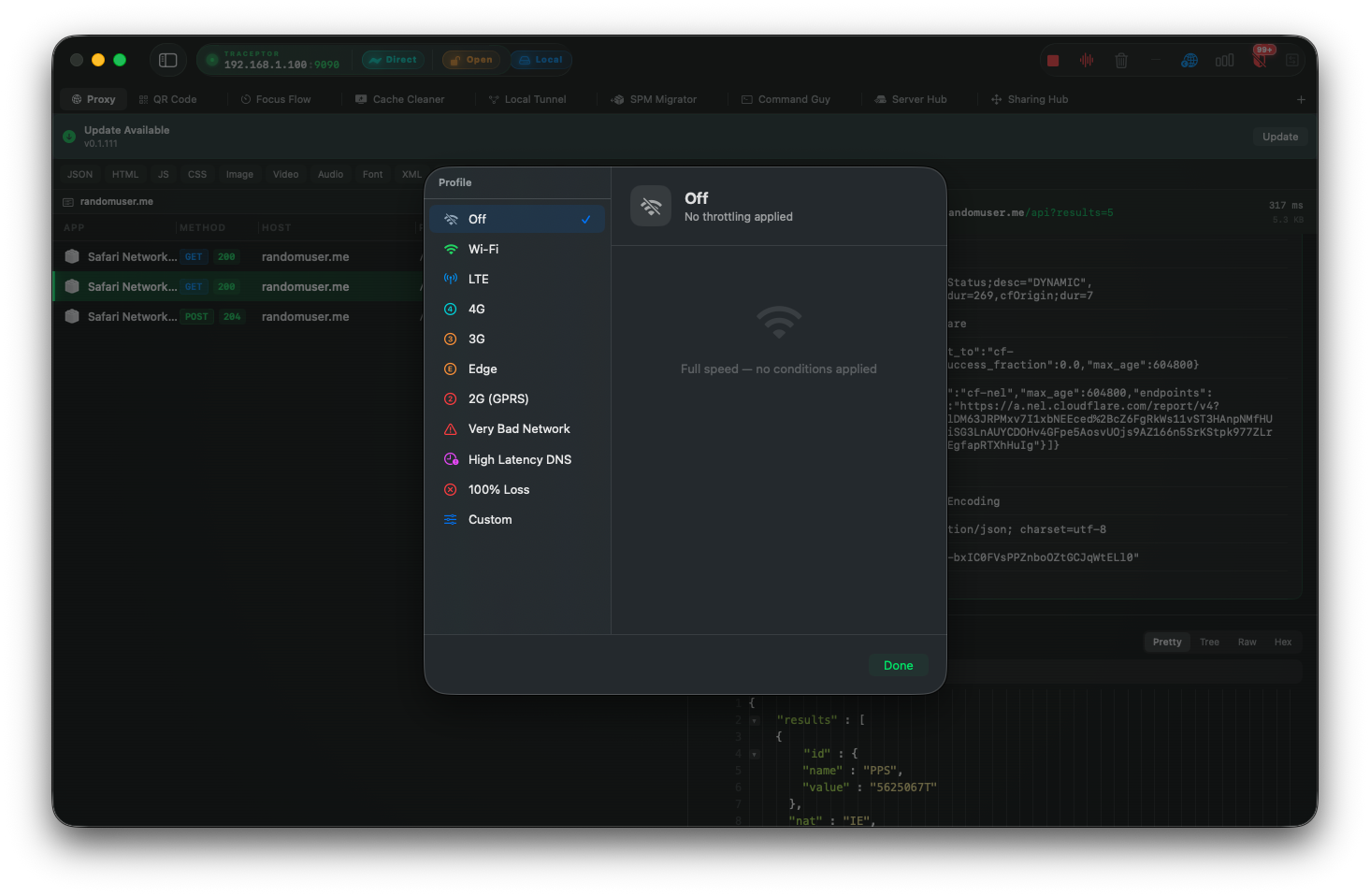Image resolution: width=1370 pixels, height=896 pixels.
Task: Click the green Update Available download icon
Action: coord(69,137)
